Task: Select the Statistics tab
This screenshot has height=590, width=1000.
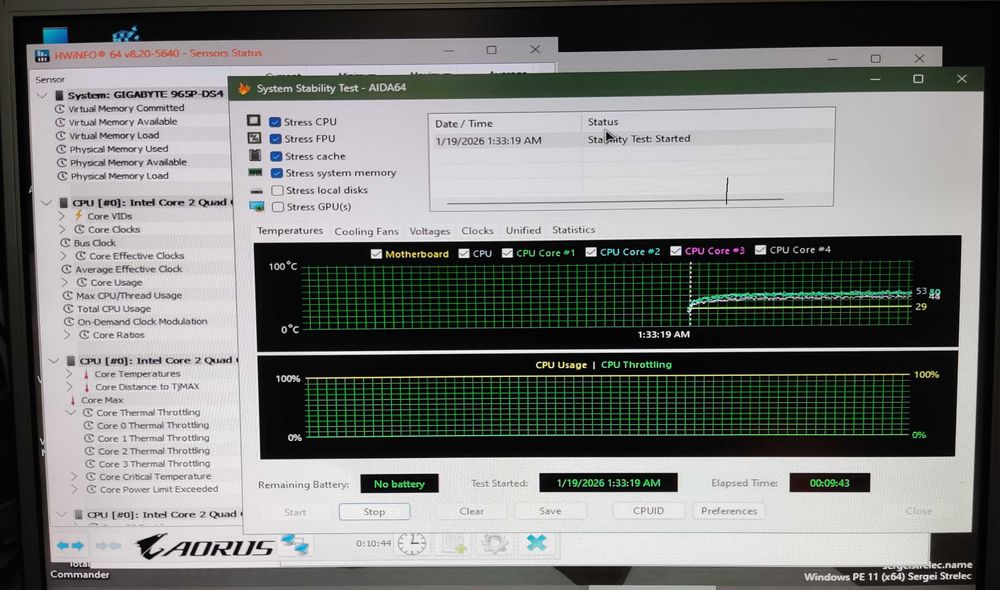Action: [x=573, y=230]
